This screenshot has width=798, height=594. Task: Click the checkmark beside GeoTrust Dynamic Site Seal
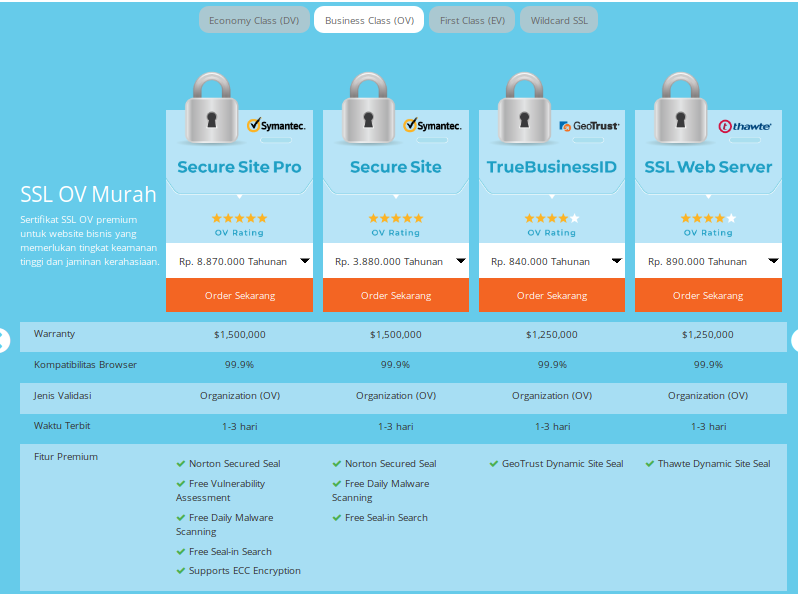(494, 464)
